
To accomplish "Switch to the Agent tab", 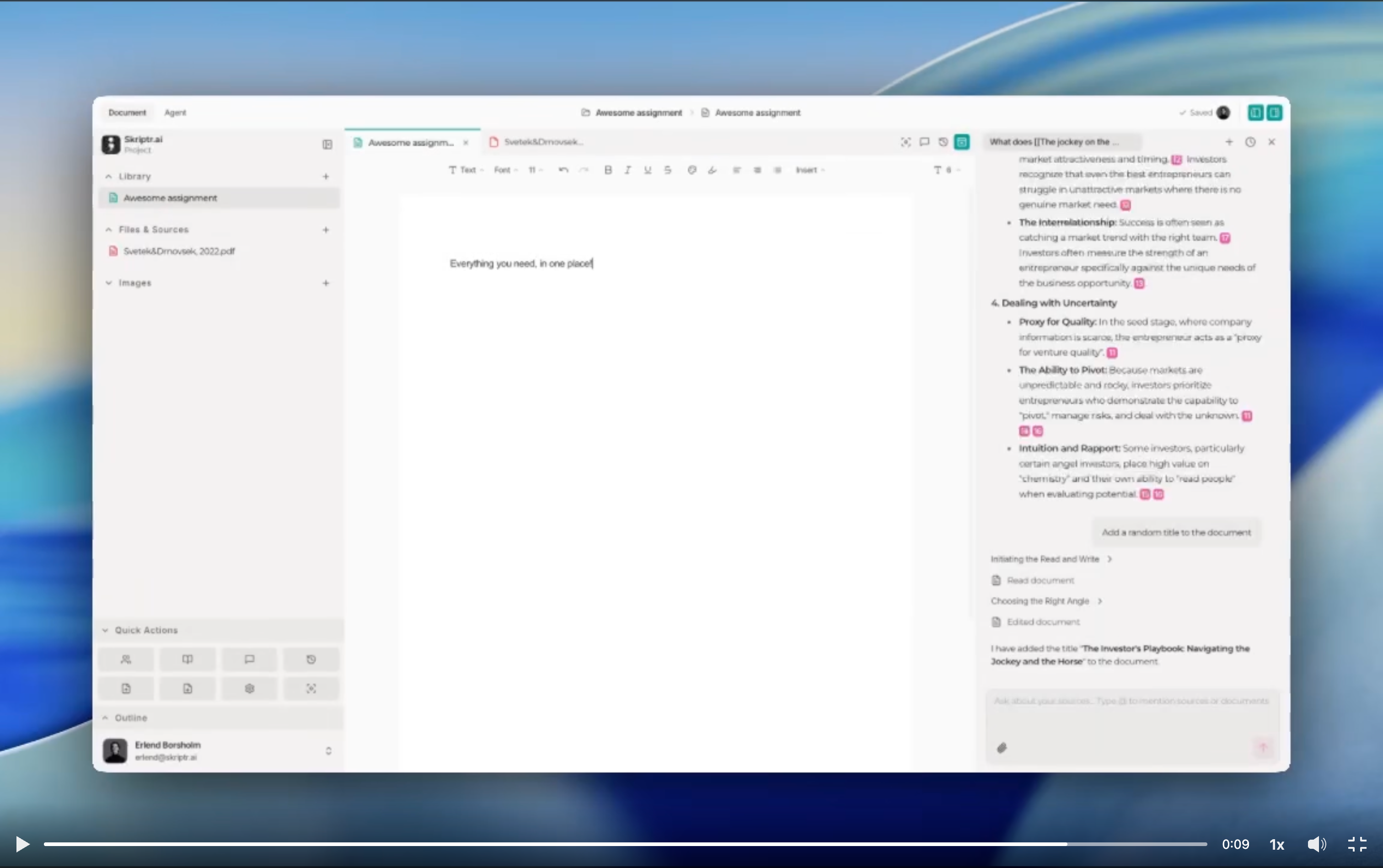I will point(175,113).
